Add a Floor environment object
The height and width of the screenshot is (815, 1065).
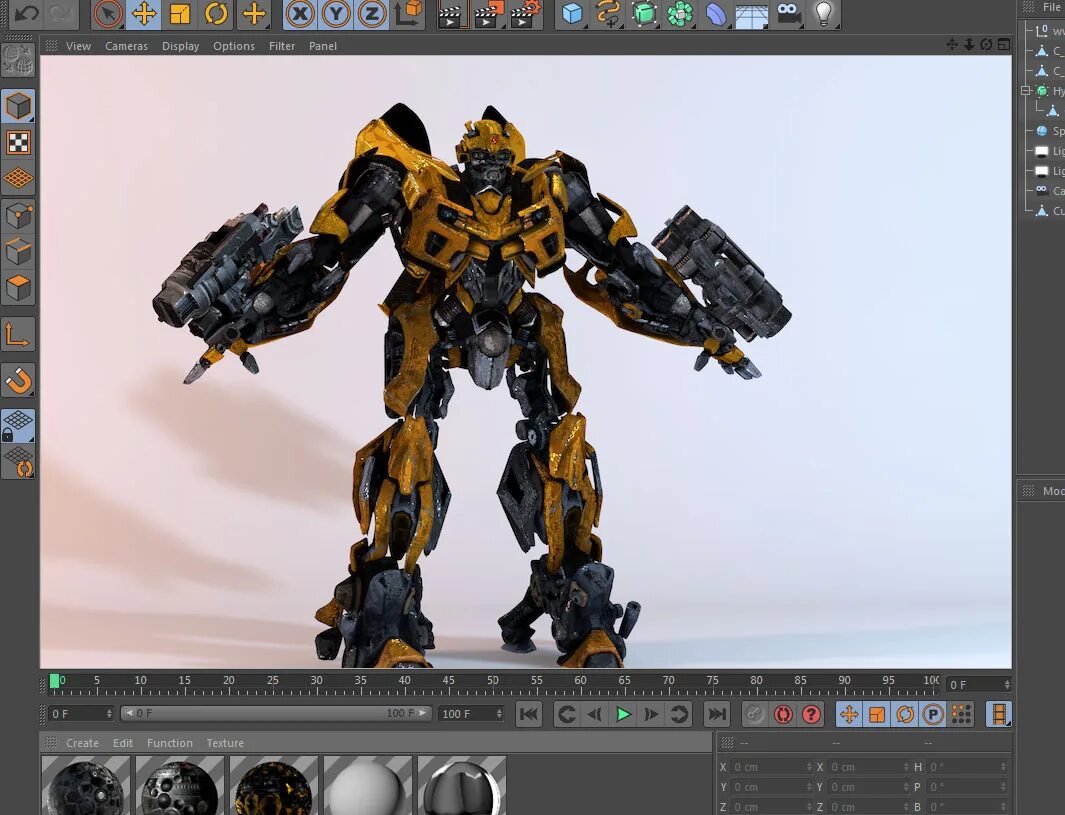point(752,15)
